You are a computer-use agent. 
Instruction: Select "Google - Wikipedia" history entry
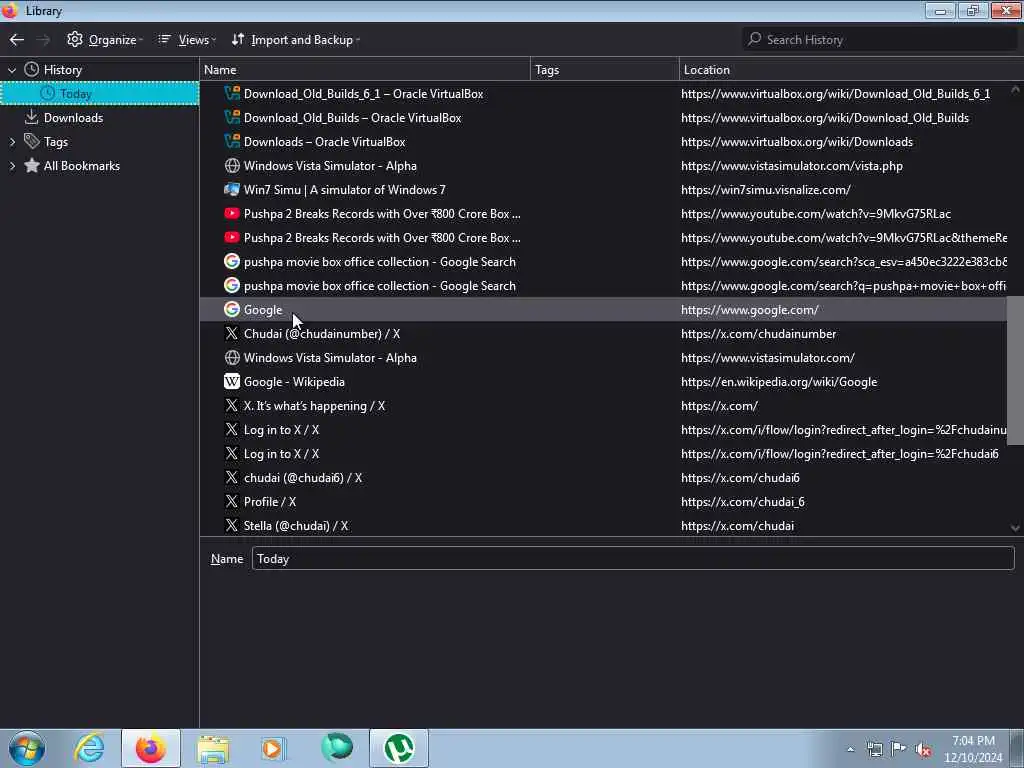click(294, 382)
